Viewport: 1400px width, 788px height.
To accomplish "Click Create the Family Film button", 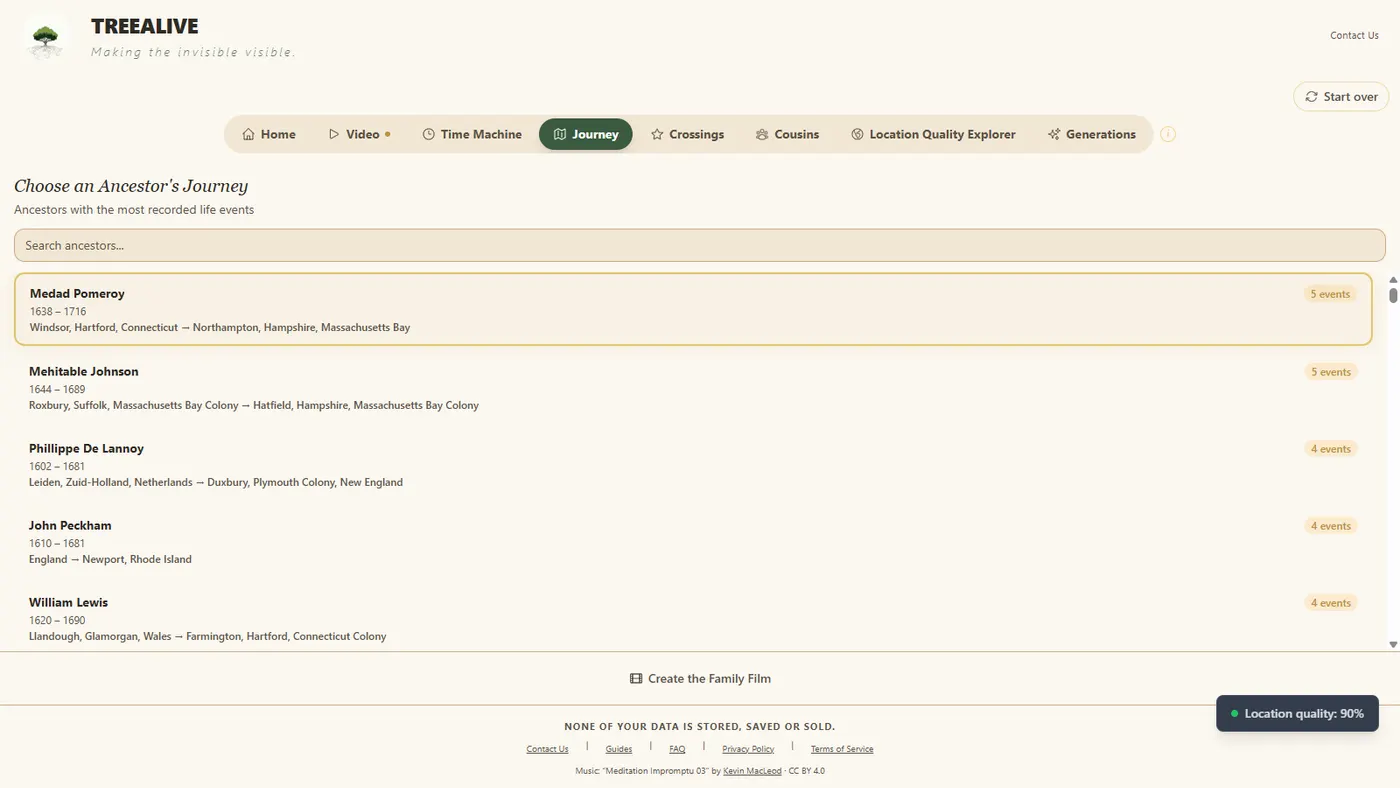I will [700, 678].
